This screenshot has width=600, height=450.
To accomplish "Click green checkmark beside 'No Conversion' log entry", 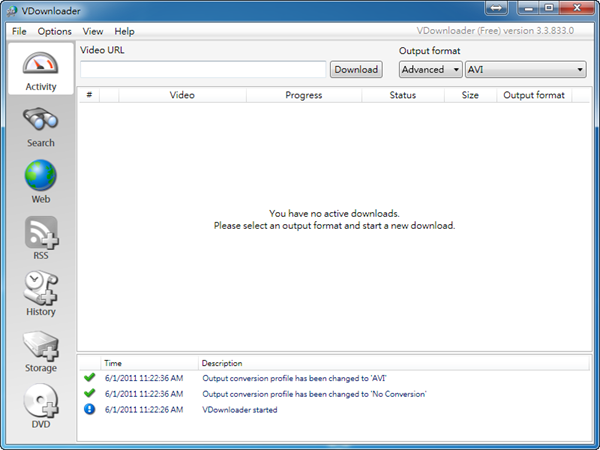I will point(90,393).
